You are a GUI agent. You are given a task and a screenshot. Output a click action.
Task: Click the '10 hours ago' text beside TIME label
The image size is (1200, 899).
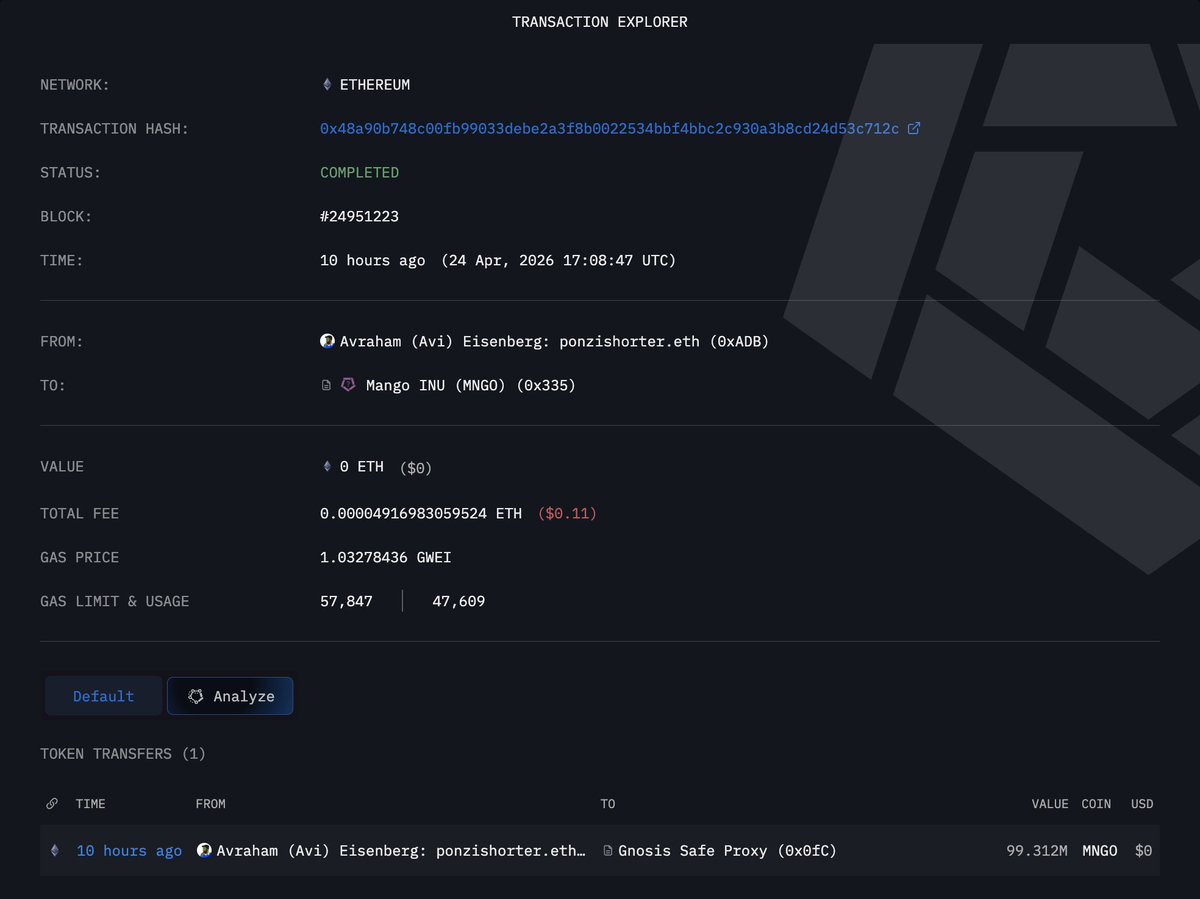pyautogui.click(x=372, y=261)
